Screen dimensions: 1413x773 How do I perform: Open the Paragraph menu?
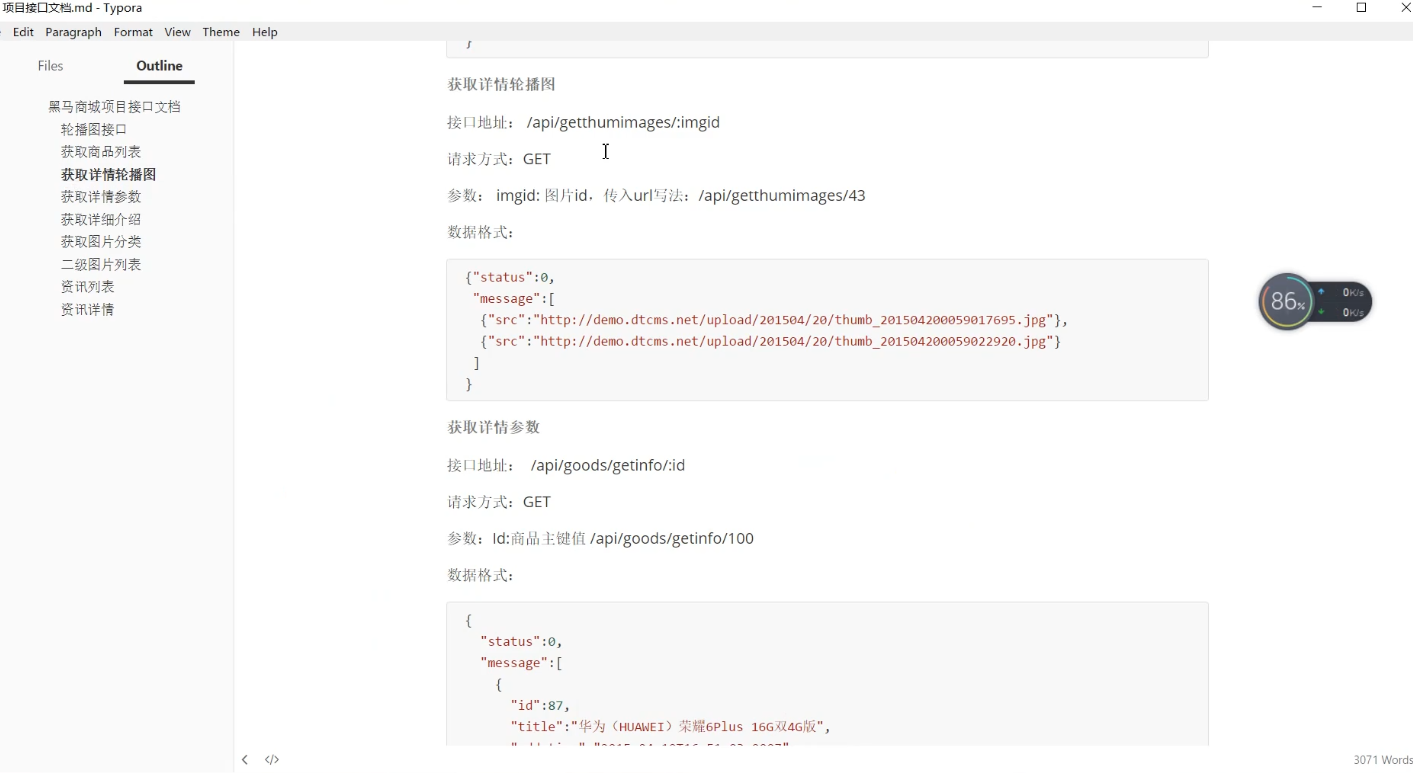click(x=74, y=32)
